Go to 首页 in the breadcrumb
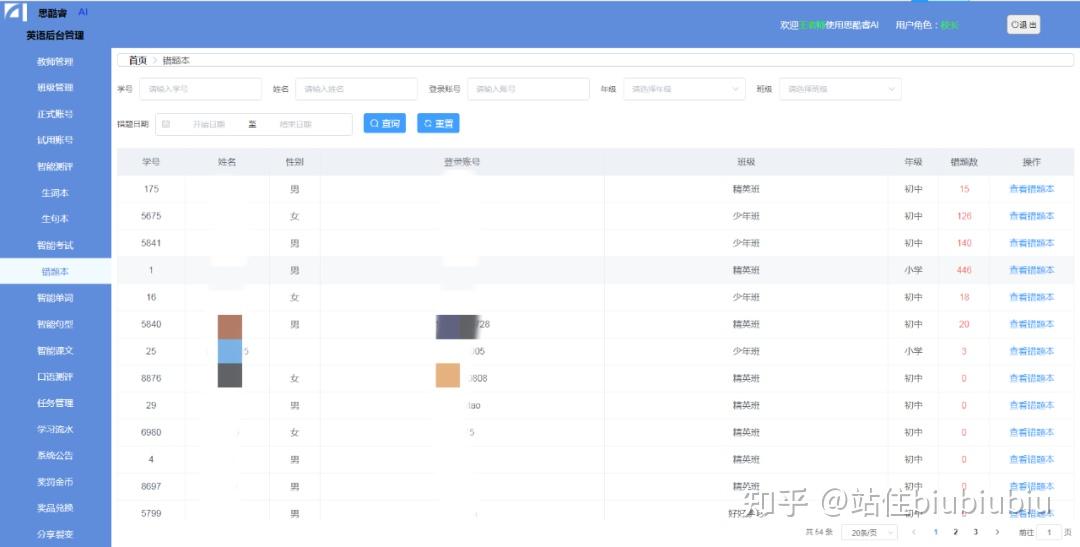Image resolution: width=1080 pixels, height=547 pixels. 138,61
